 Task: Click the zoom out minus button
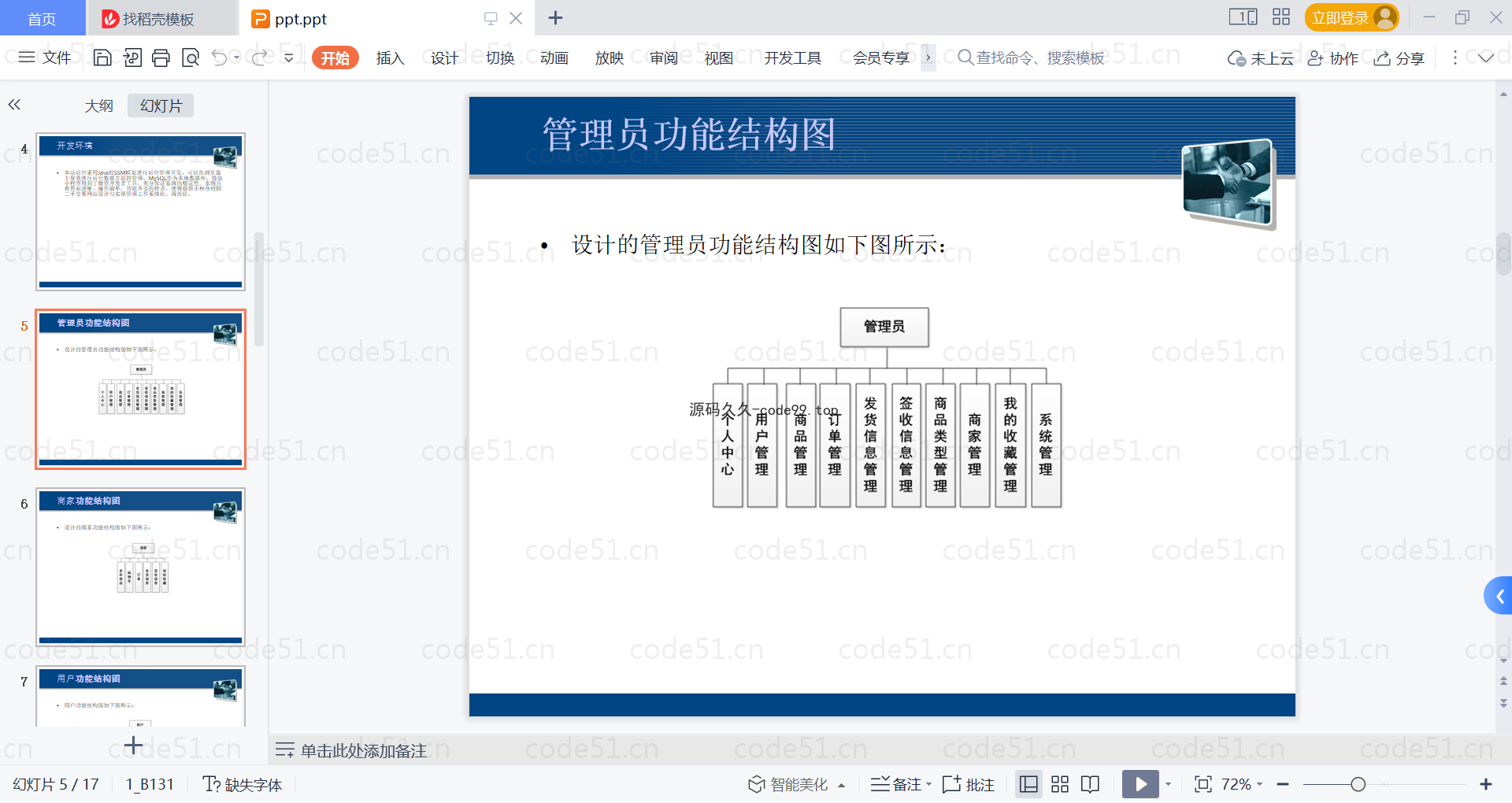point(1283,784)
